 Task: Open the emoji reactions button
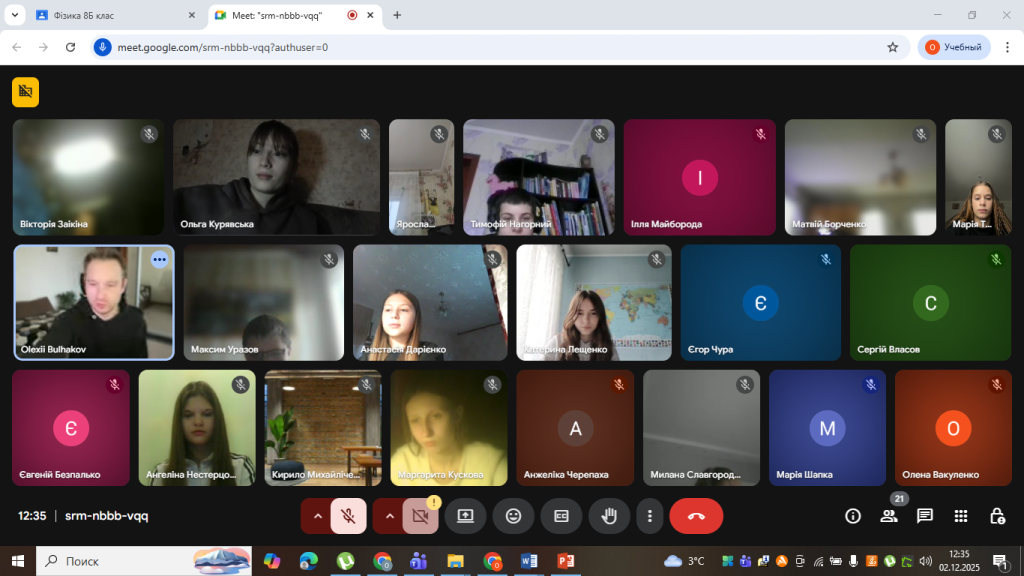[x=513, y=516]
